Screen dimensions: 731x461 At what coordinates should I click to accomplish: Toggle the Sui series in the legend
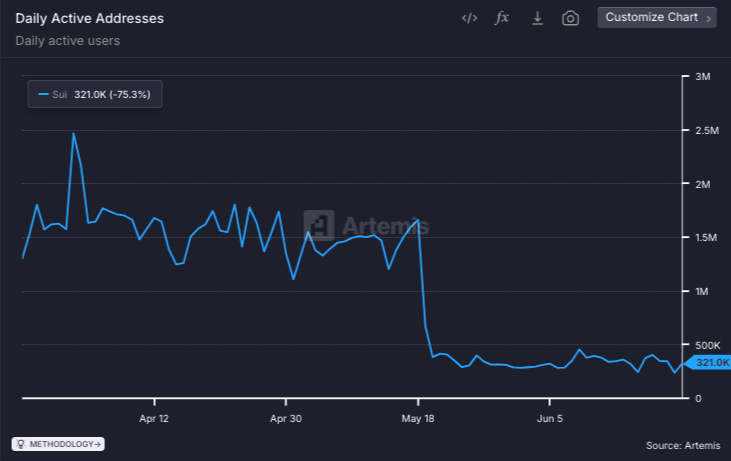click(95, 94)
